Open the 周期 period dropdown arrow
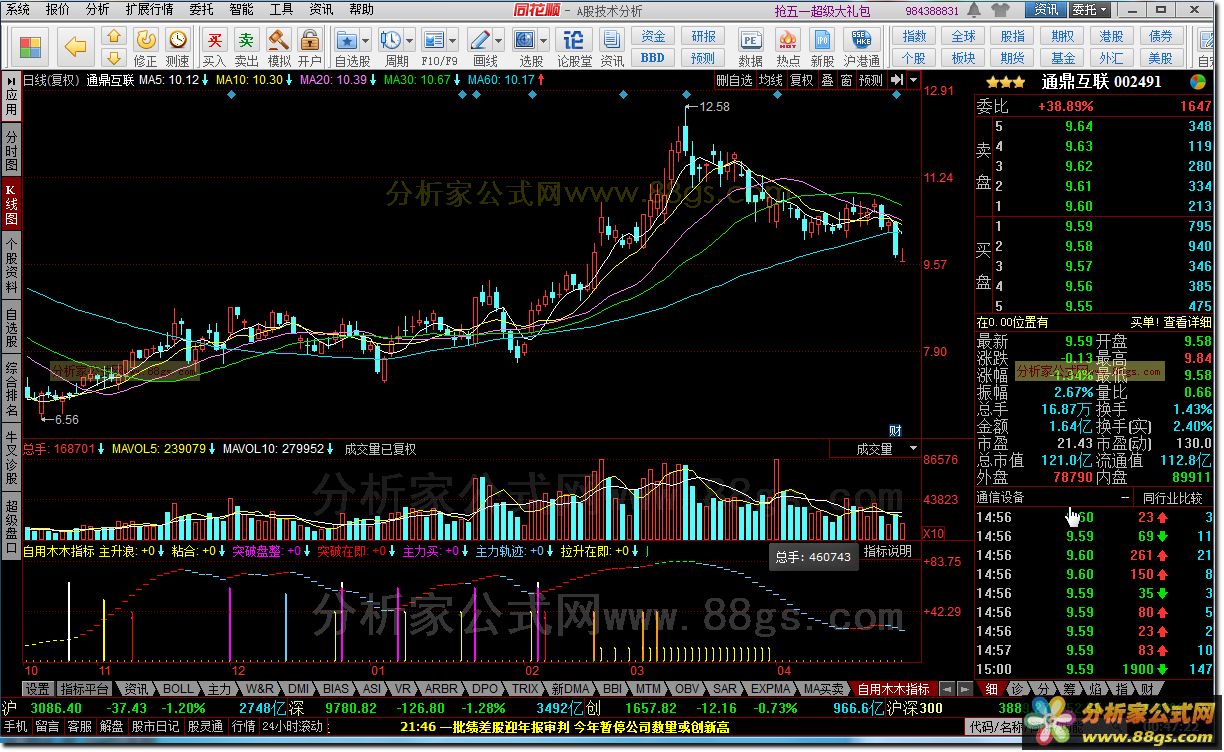 pyautogui.click(x=410, y=41)
